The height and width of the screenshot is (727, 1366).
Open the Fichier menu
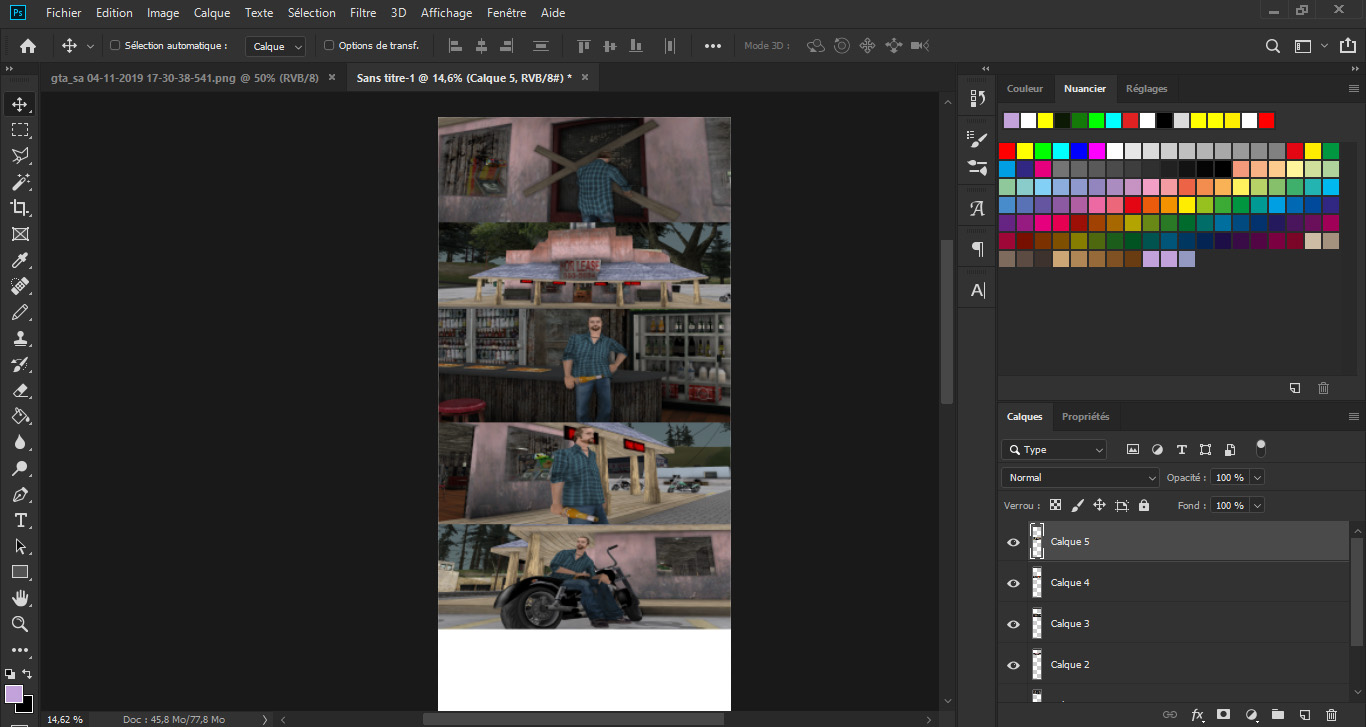coord(63,13)
